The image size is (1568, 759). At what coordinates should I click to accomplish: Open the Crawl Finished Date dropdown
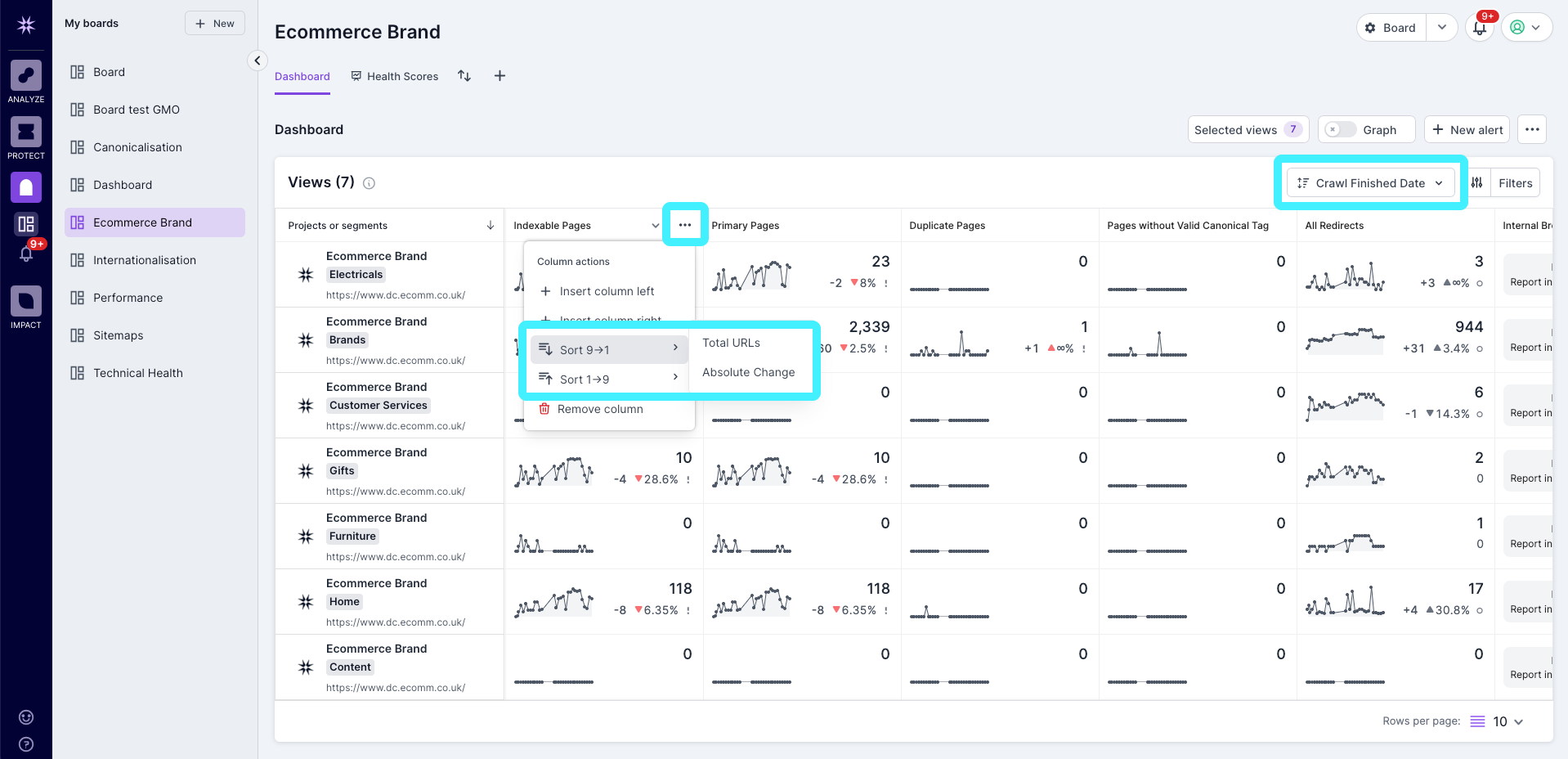[x=1370, y=182]
